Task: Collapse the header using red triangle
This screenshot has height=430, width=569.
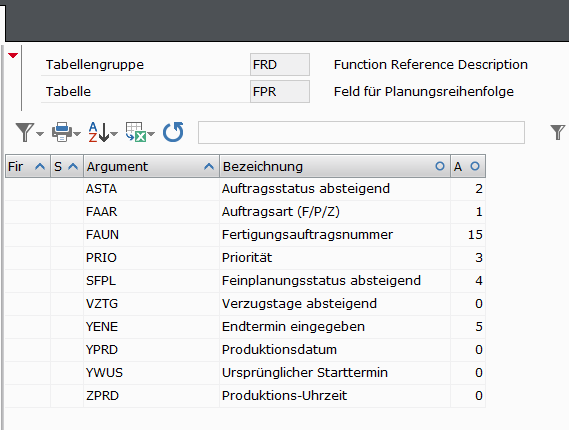Action: tap(13, 56)
